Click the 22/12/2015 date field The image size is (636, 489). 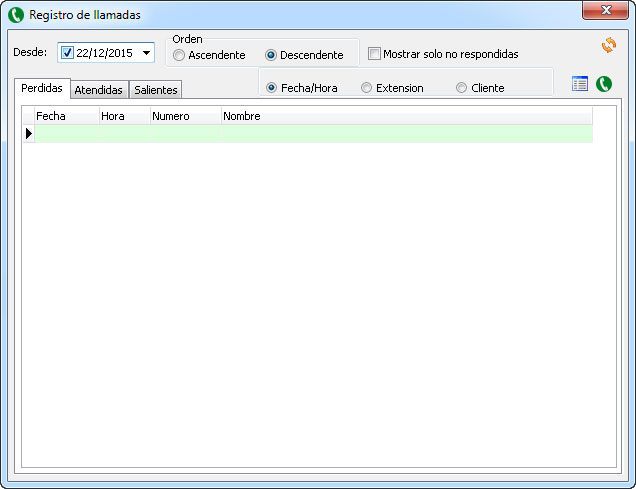pos(105,53)
